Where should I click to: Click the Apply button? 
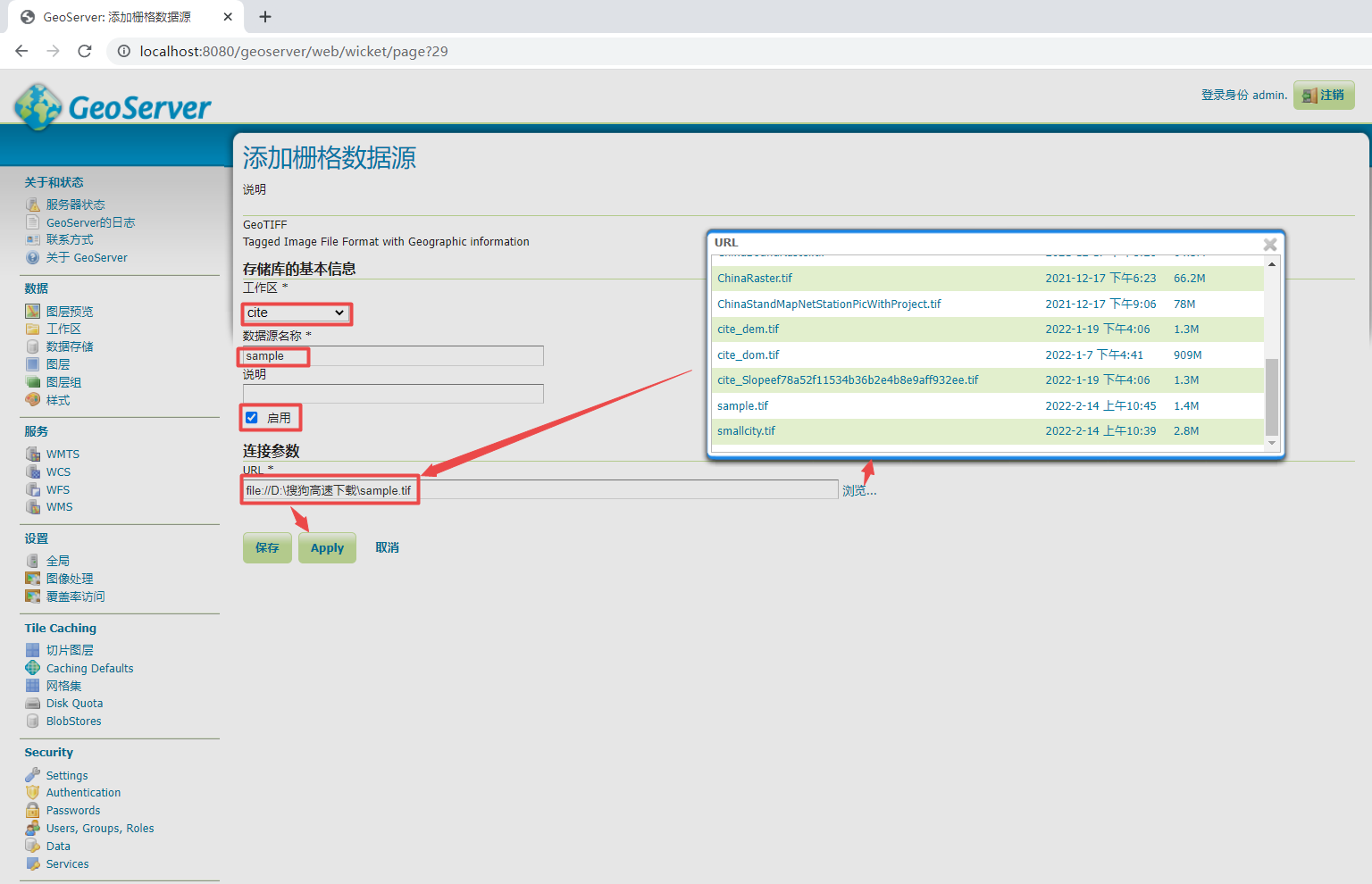(x=327, y=547)
